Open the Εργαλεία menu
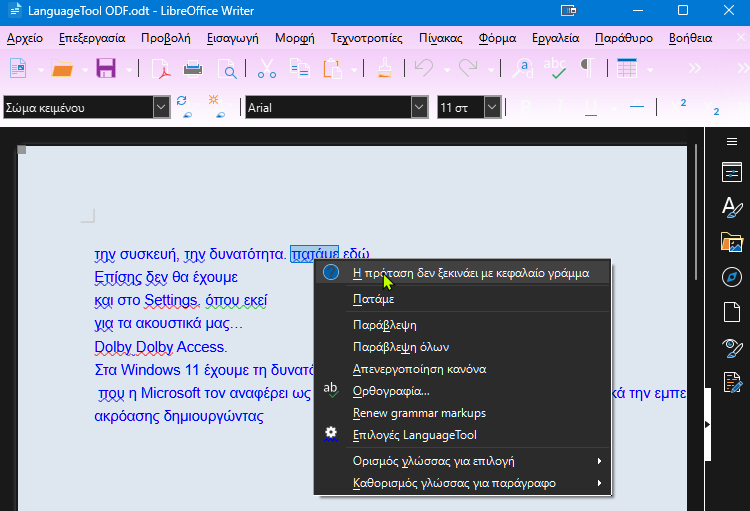Screen dimensions: 750x511 pos(555,38)
